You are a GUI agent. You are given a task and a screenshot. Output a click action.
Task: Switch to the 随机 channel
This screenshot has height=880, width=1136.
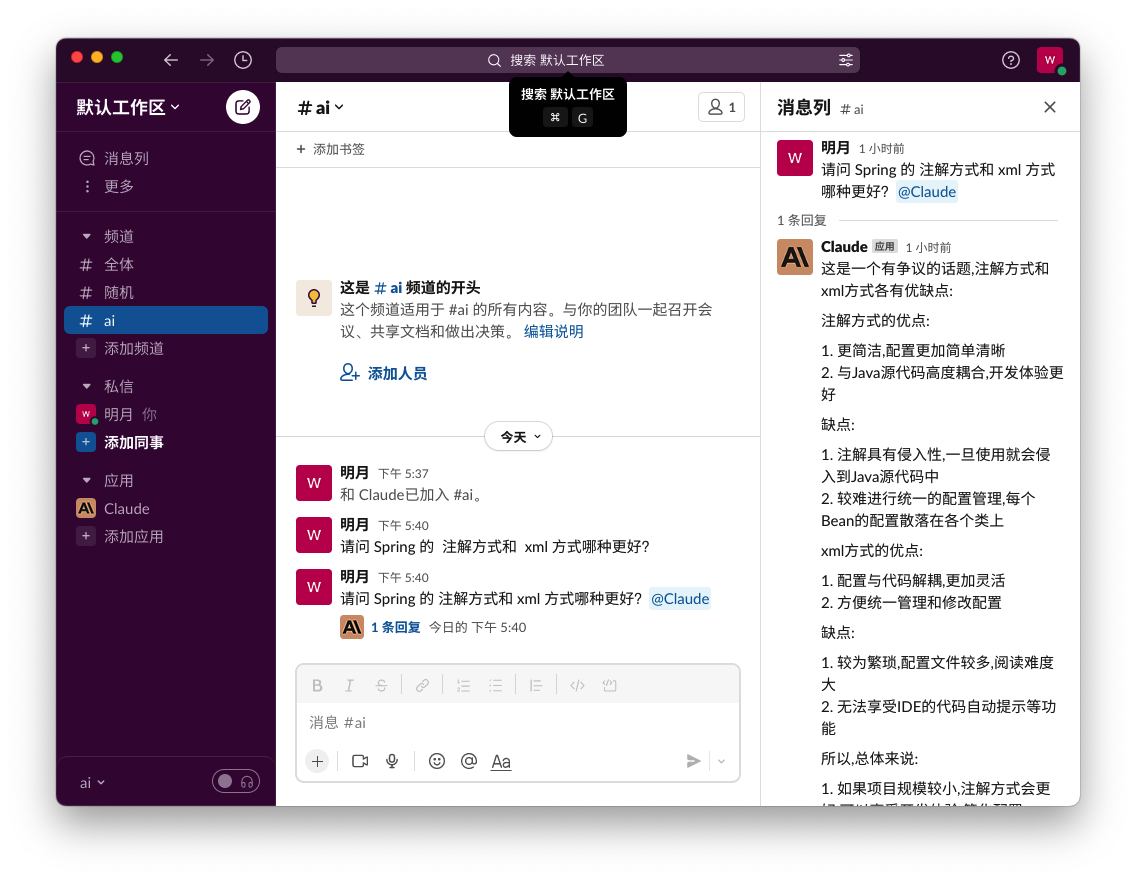click(166, 293)
